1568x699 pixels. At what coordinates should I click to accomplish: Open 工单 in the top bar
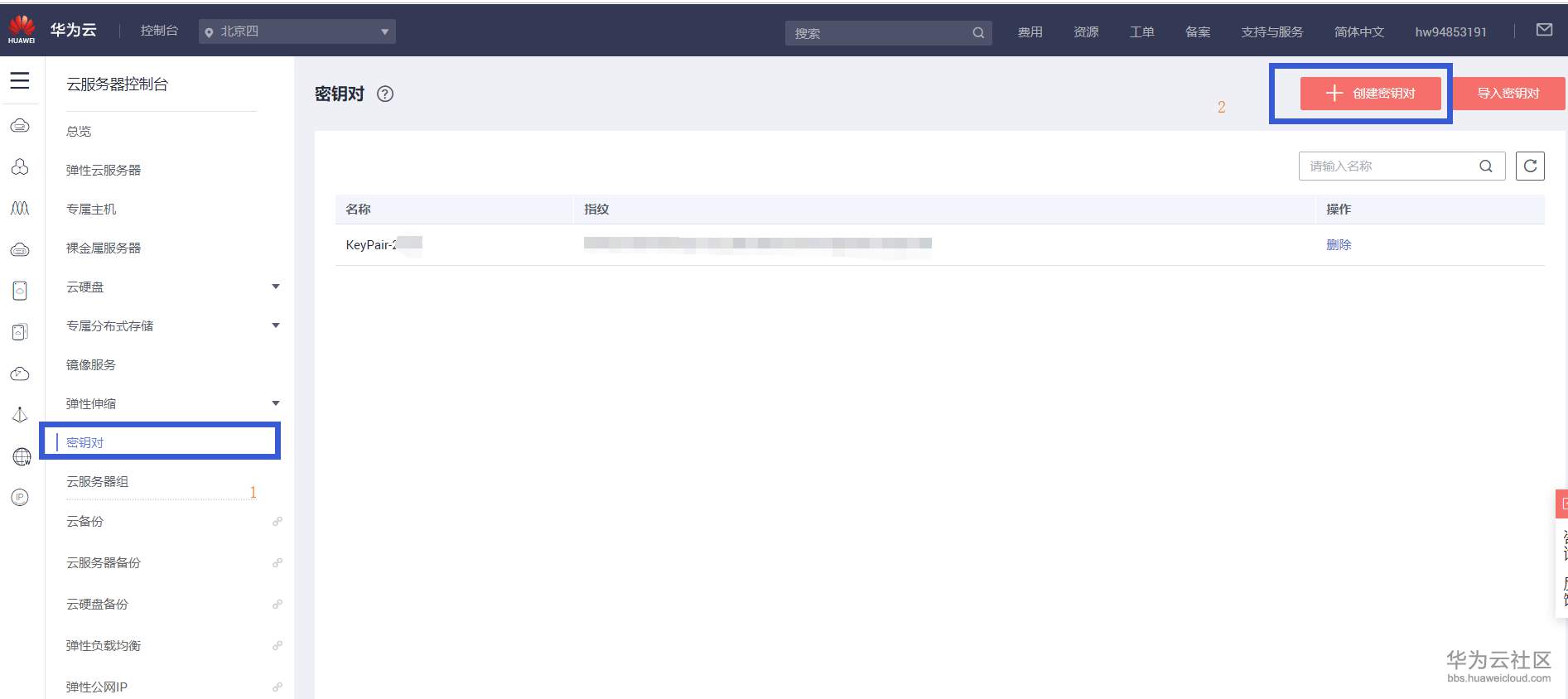click(1142, 31)
